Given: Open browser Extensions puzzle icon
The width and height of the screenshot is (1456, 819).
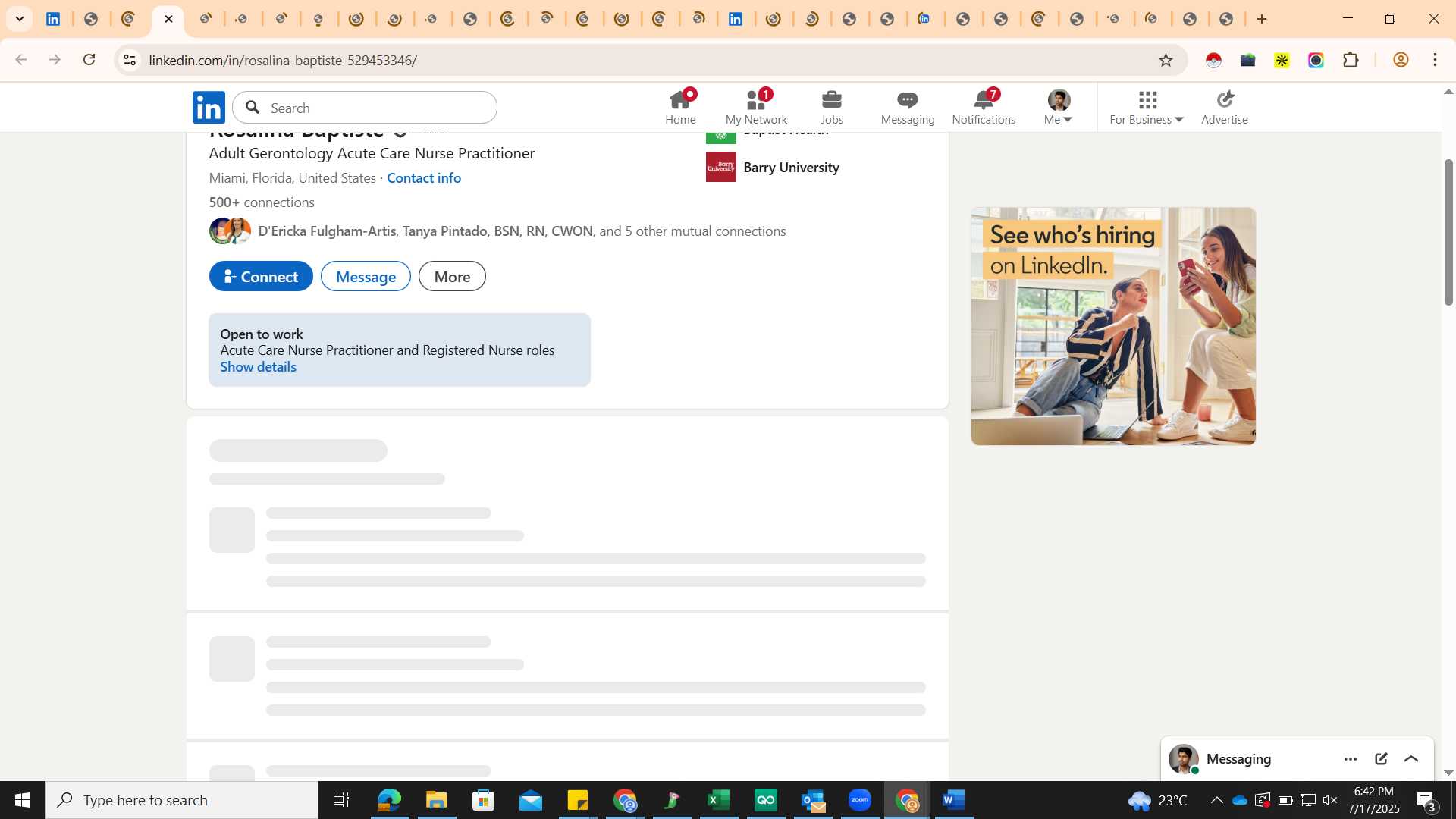Looking at the screenshot, I should (x=1351, y=60).
